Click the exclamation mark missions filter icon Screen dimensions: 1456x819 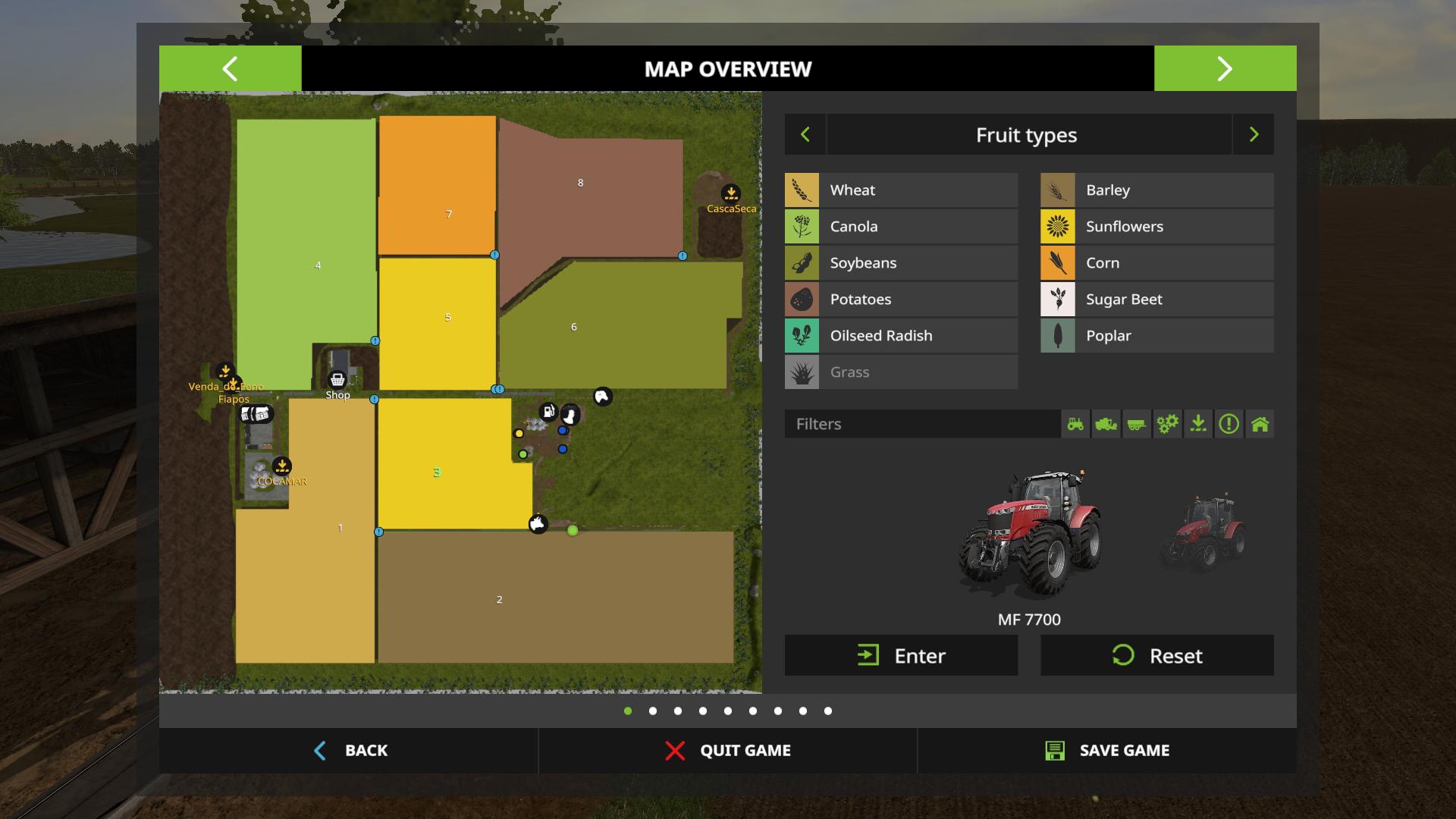click(1228, 424)
